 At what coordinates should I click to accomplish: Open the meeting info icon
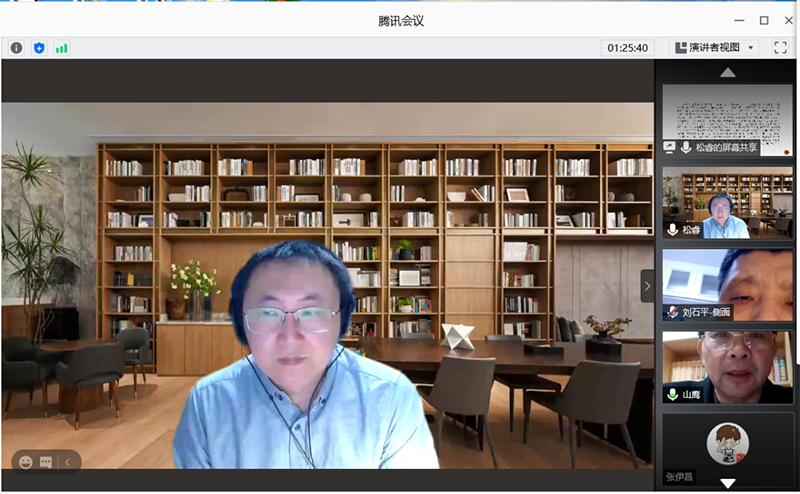tap(16, 47)
